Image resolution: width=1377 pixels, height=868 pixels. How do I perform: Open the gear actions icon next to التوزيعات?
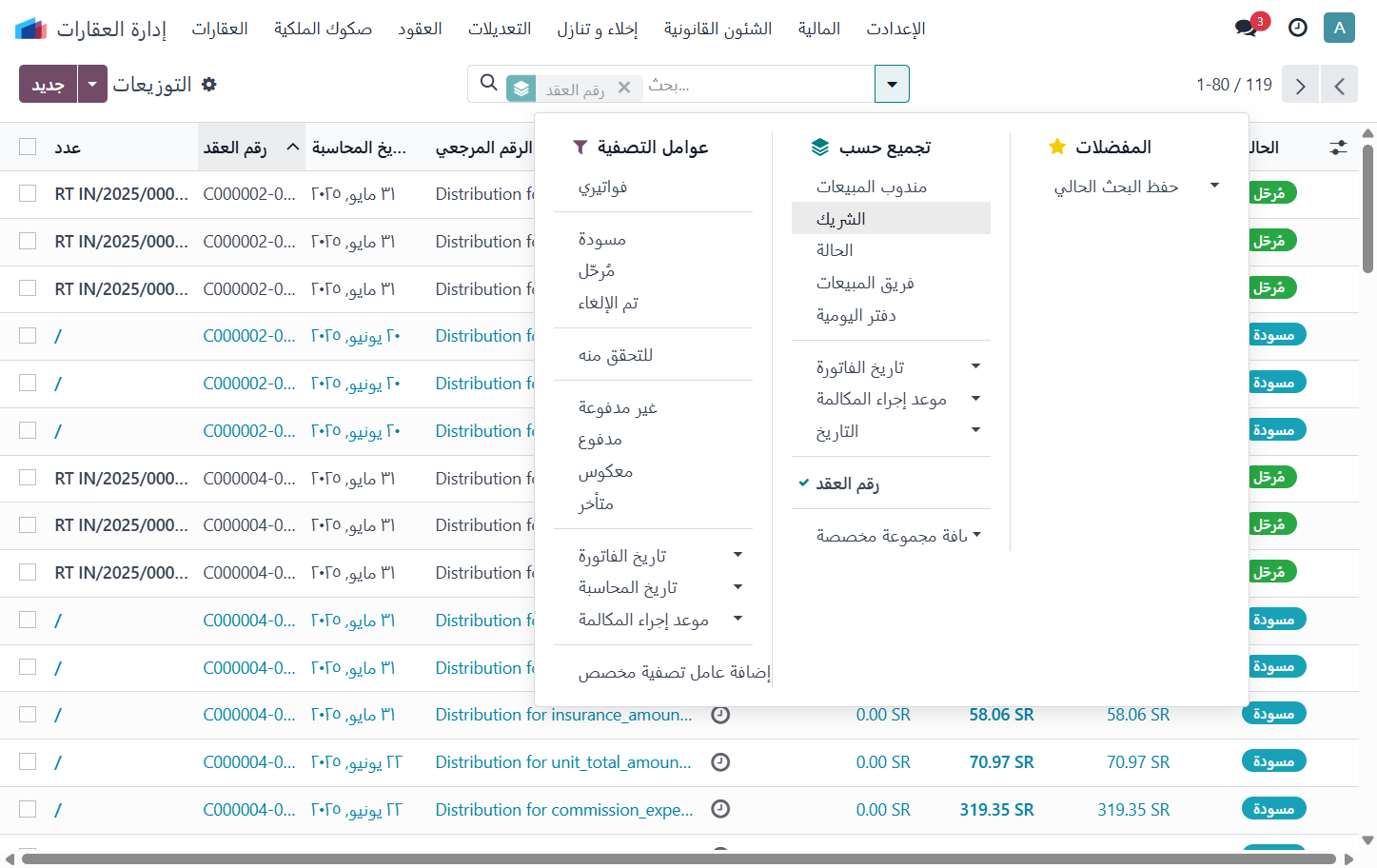tap(209, 84)
